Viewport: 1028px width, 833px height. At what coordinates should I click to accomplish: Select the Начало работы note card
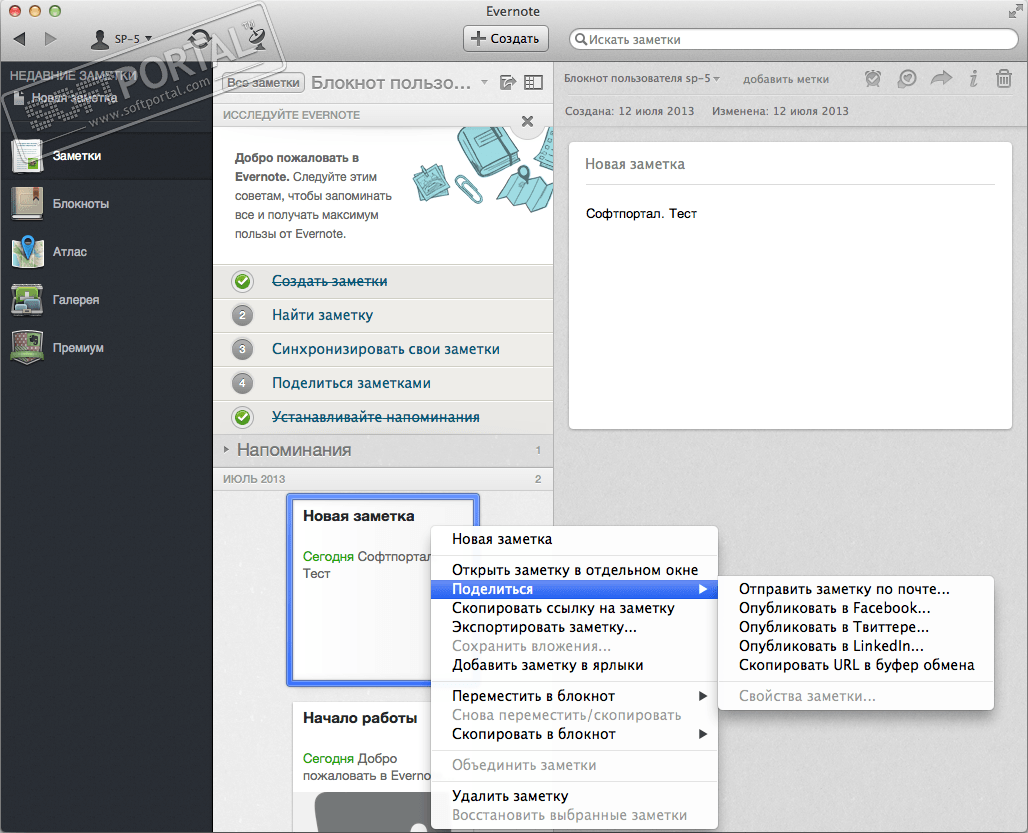[x=361, y=767]
